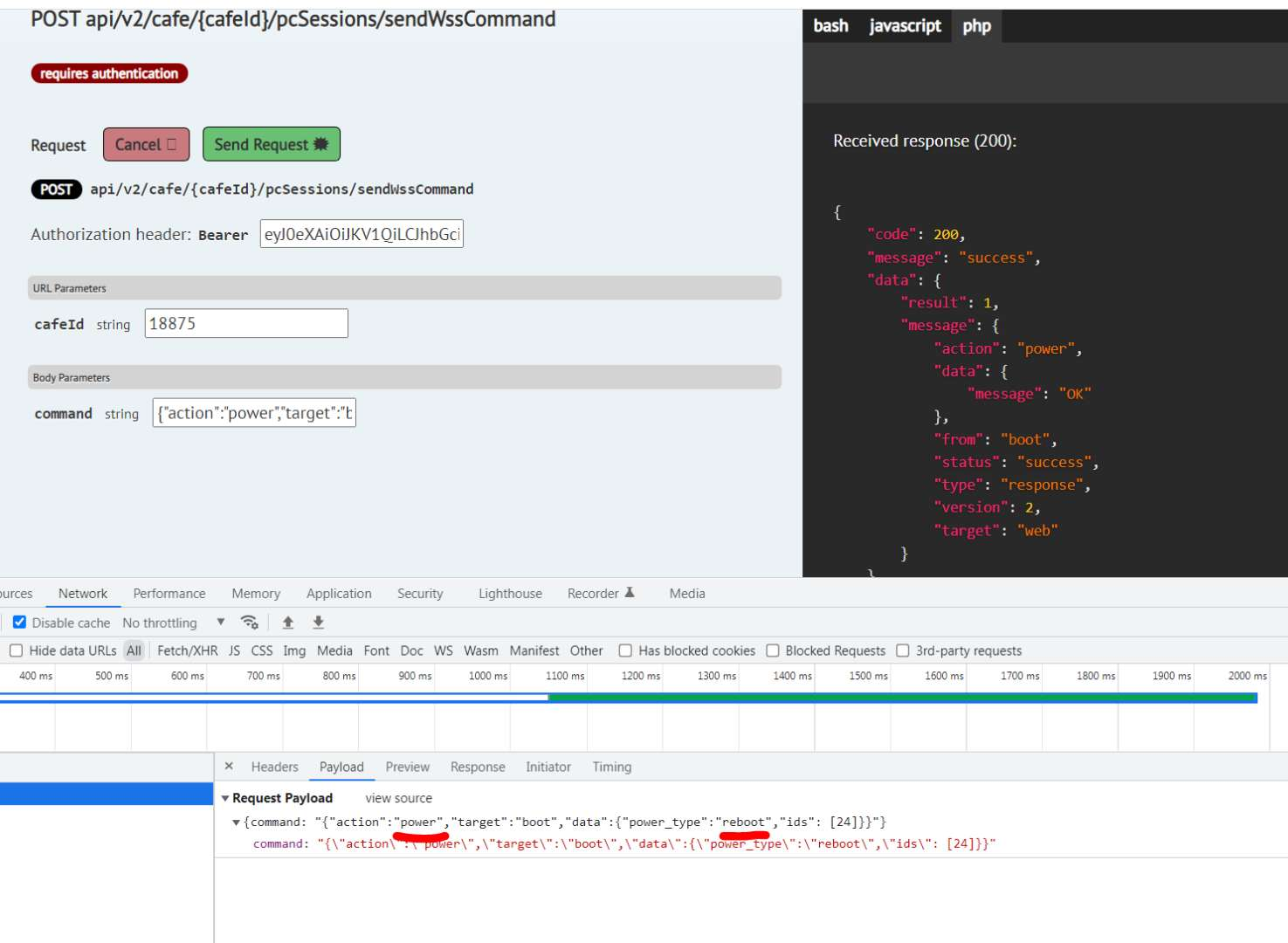Close the request details pane with X
Image resolution: width=1288 pixels, height=943 pixels.
[229, 766]
